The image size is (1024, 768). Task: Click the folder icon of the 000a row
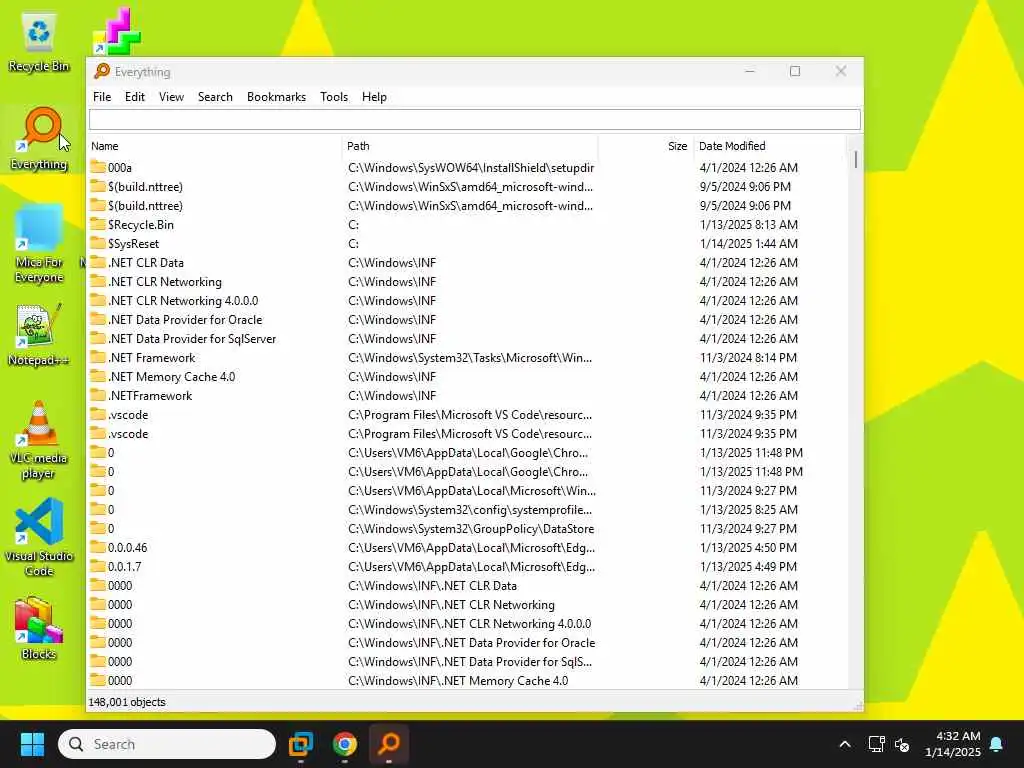(98, 167)
